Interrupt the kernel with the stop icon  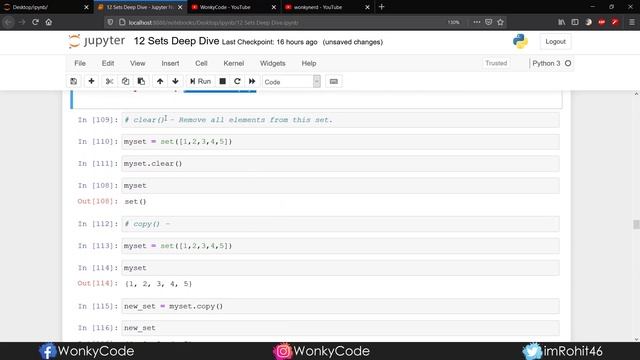222,81
